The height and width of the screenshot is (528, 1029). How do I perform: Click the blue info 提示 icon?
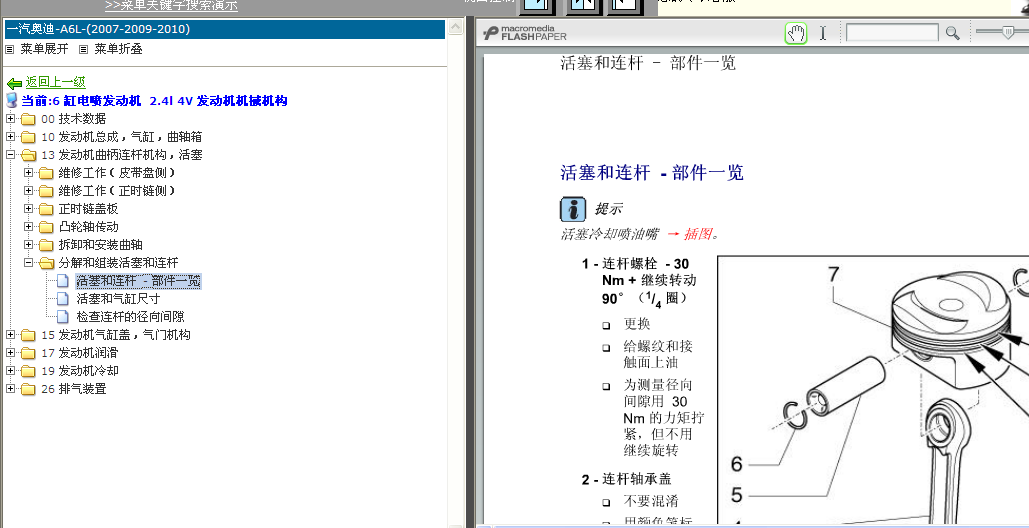coord(573,209)
